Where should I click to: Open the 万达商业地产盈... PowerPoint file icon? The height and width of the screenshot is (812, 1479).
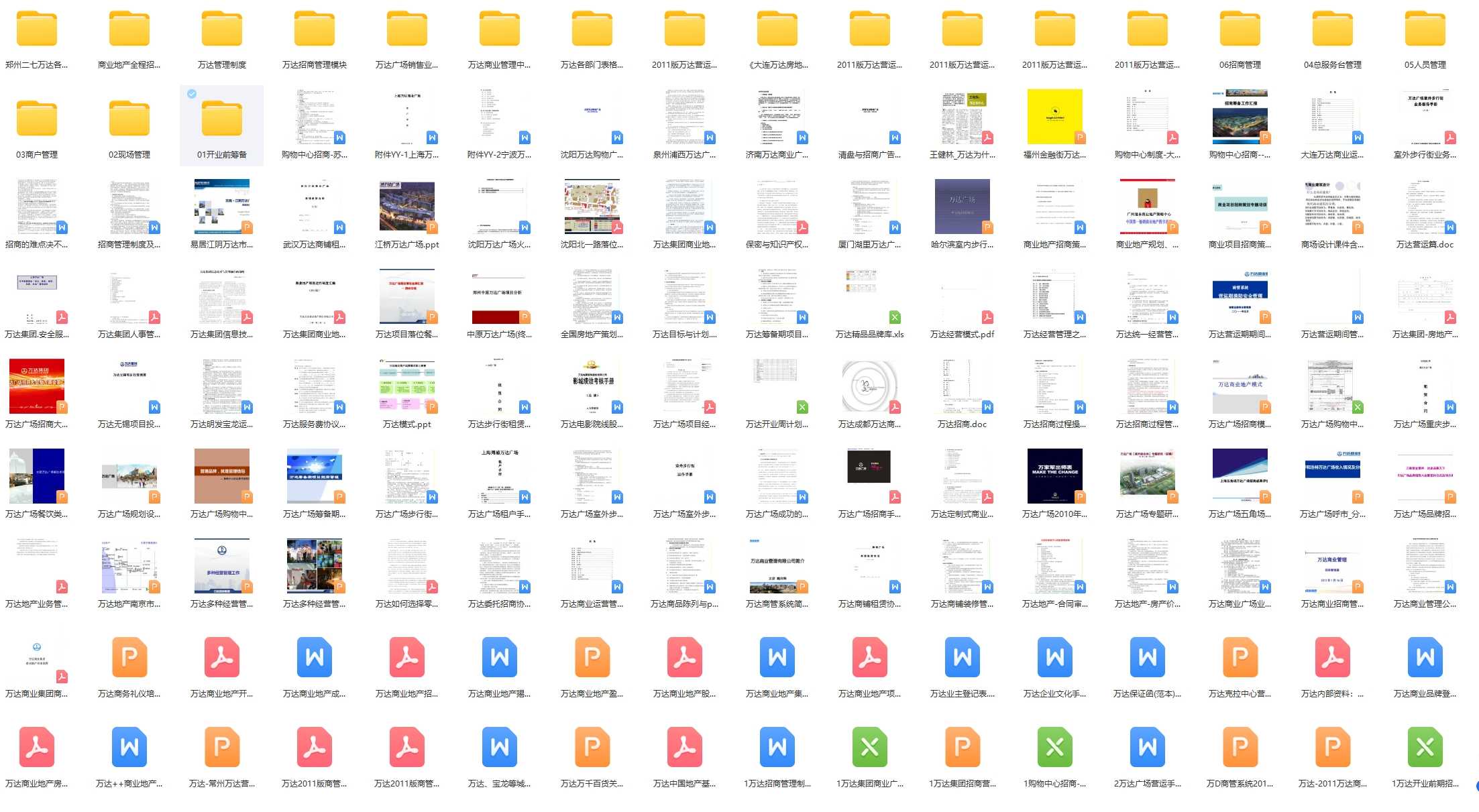click(592, 658)
